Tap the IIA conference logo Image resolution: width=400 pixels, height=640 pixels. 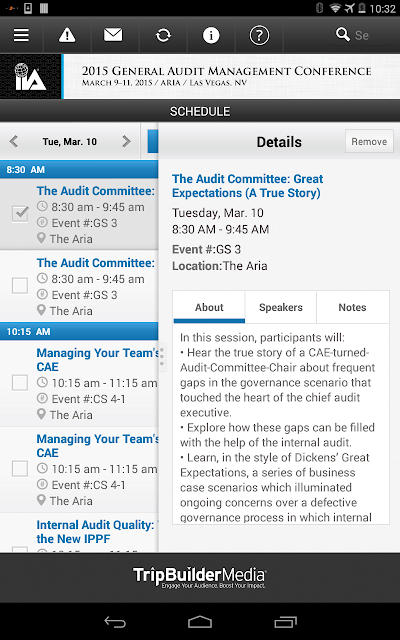point(31,77)
